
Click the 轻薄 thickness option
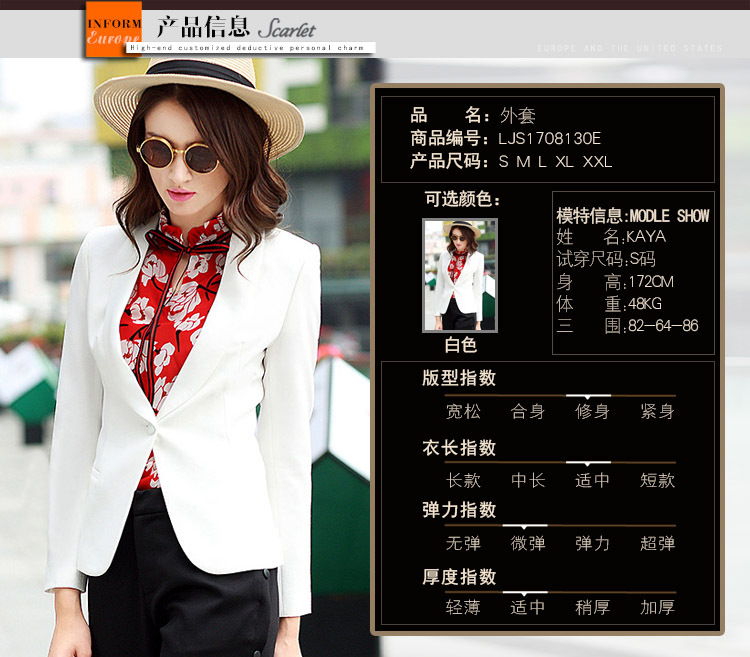[463, 607]
